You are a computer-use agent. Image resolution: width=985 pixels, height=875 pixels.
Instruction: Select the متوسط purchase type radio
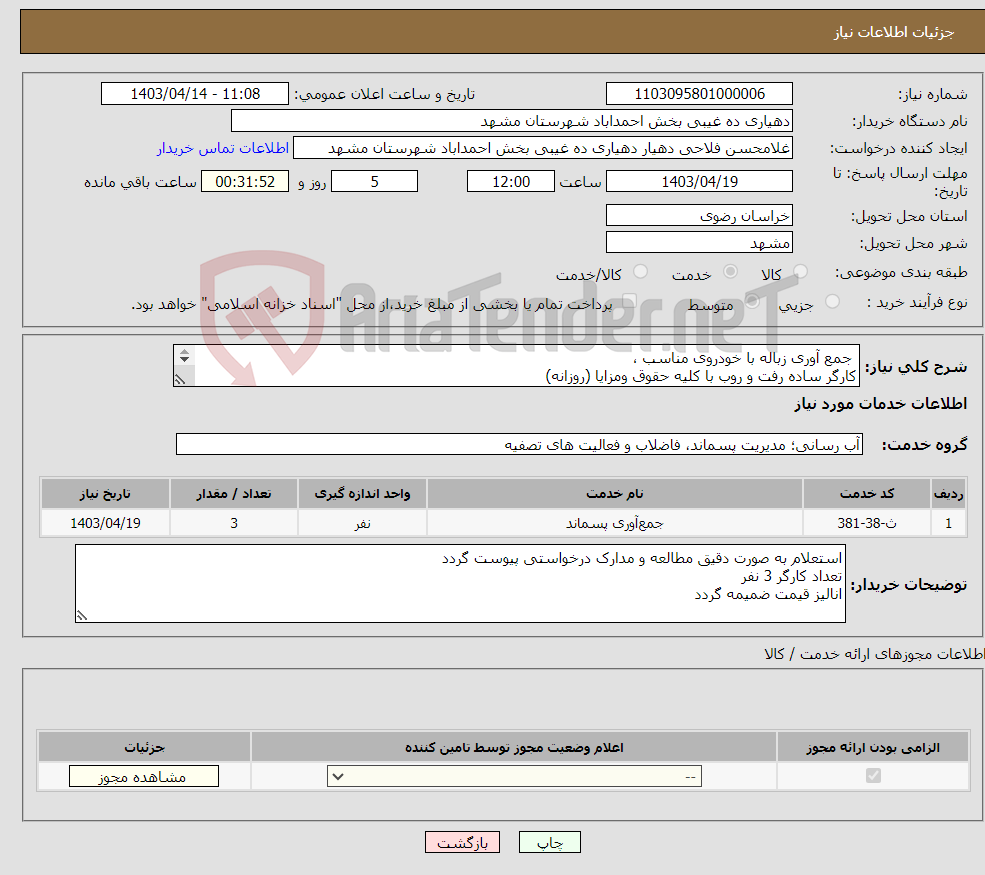point(752,302)
